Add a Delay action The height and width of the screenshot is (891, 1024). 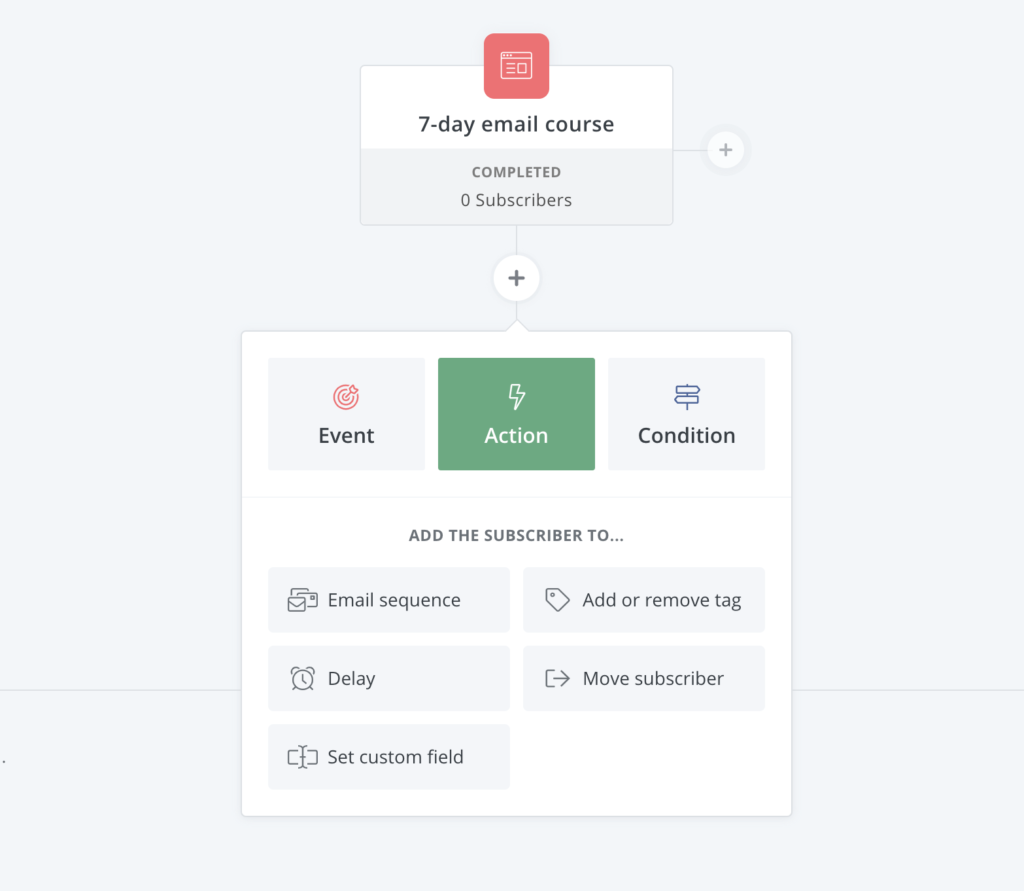(389, 678)
